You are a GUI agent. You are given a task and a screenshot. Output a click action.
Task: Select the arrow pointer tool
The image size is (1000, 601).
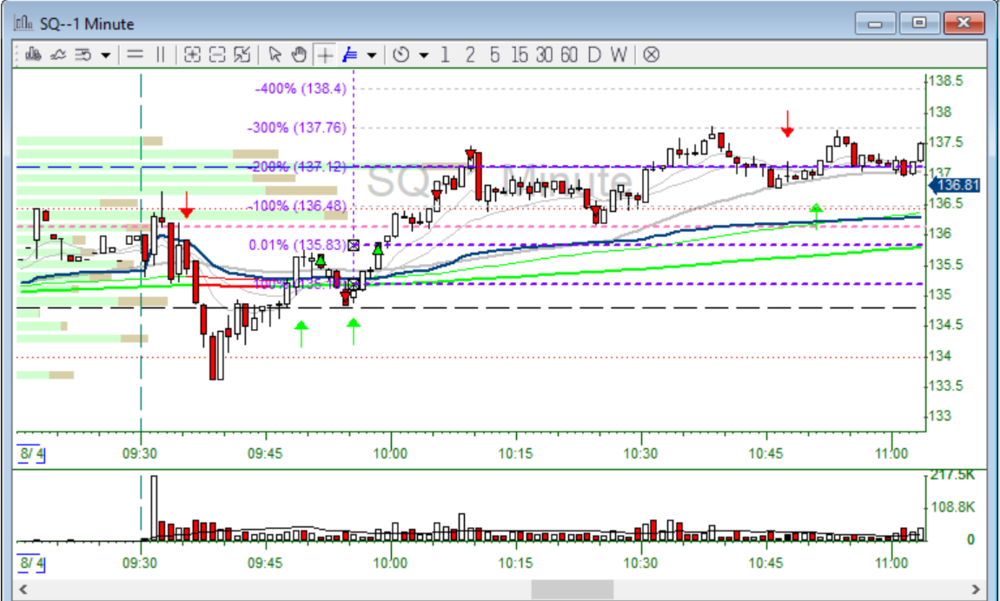point(275,55)
